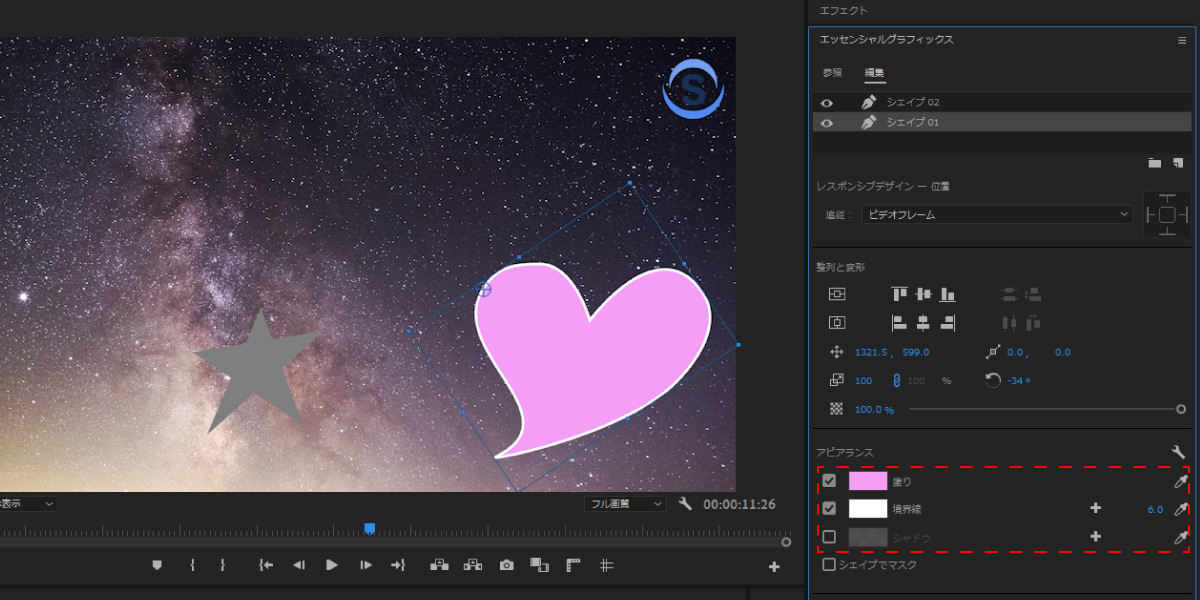
Task: Hide the シェイプ 02 layer
Action: (x=827, y=102)
